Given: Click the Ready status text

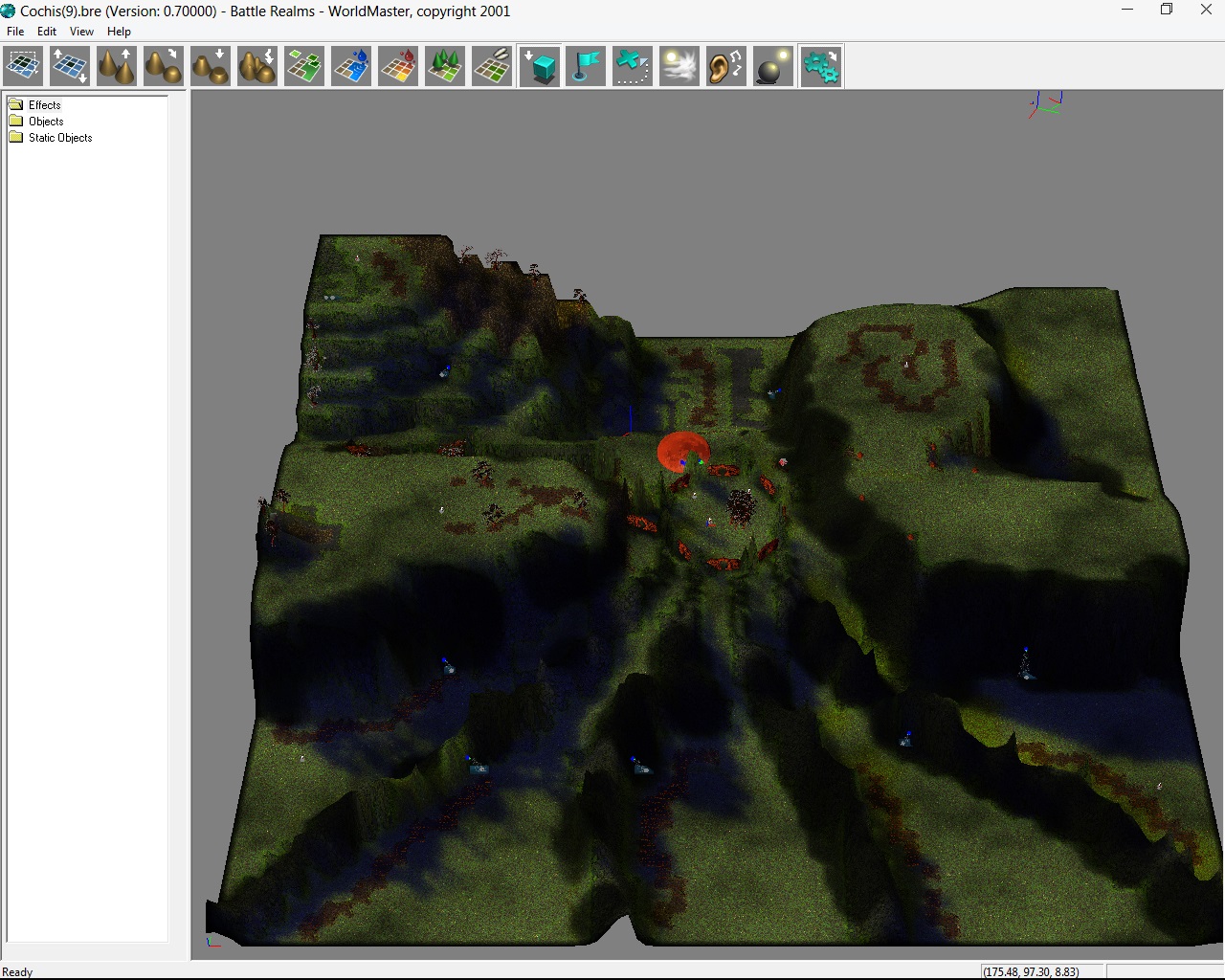Looking at the screenshot, I should [x=17, y=971].
